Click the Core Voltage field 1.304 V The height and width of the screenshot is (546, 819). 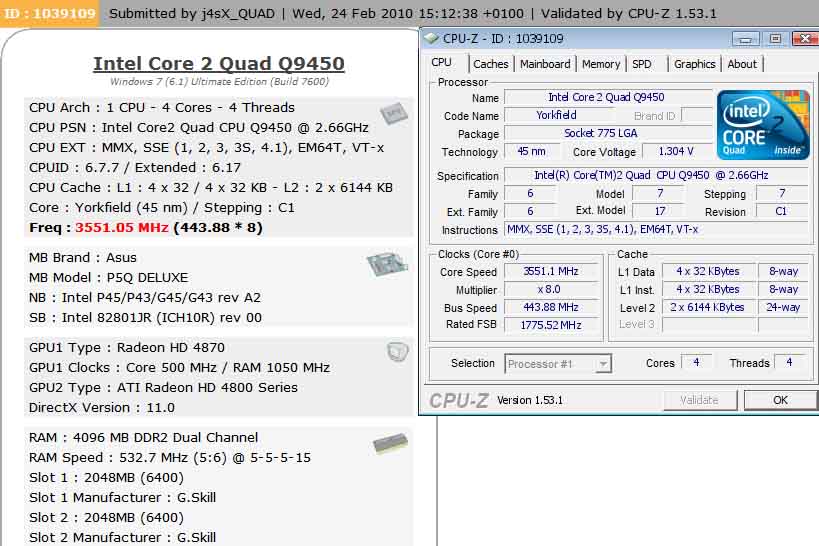pos(676,152)
